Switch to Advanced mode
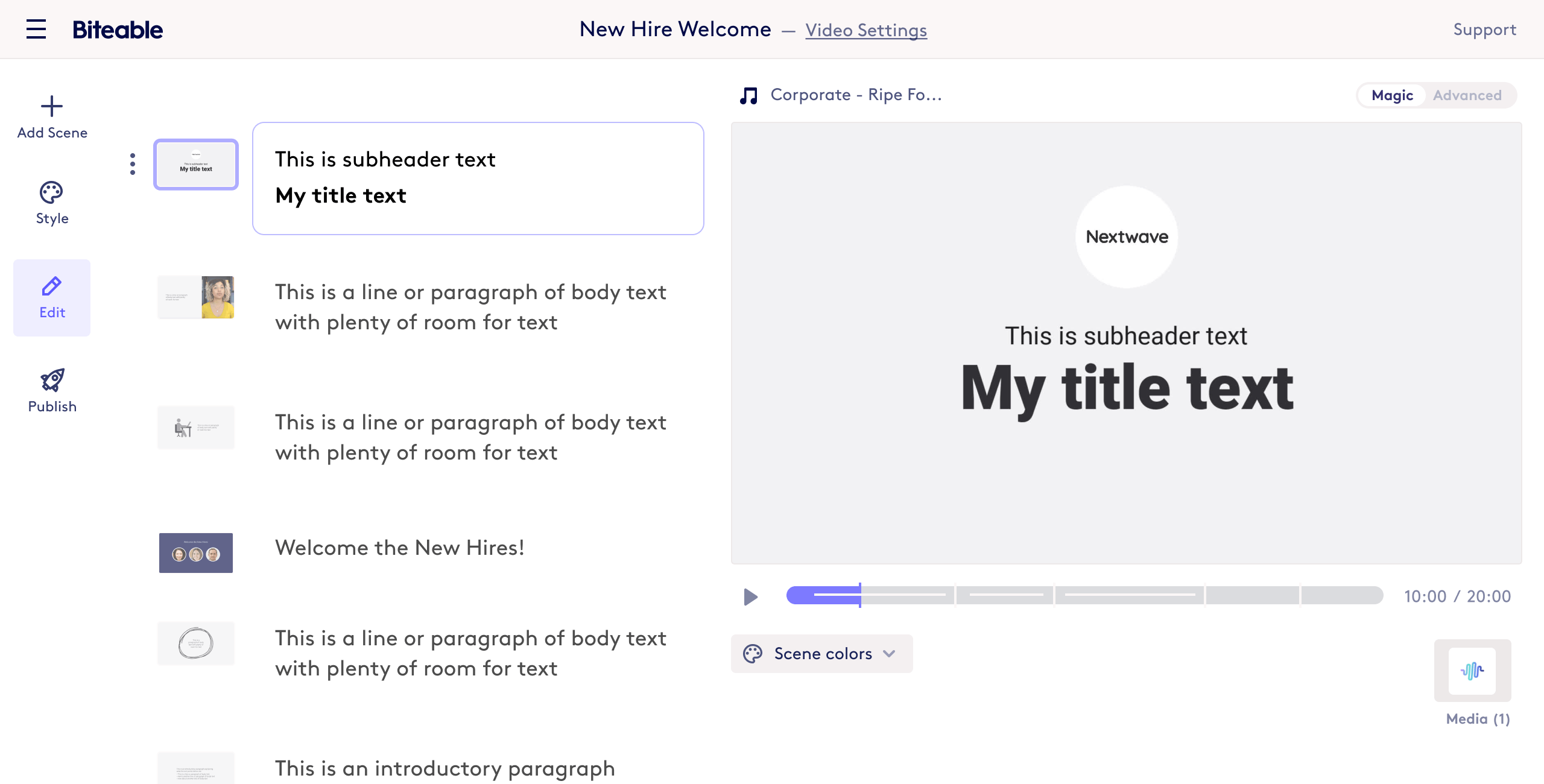The height and width of the screenshot is (784, 1544). (x=1467, y=95)
